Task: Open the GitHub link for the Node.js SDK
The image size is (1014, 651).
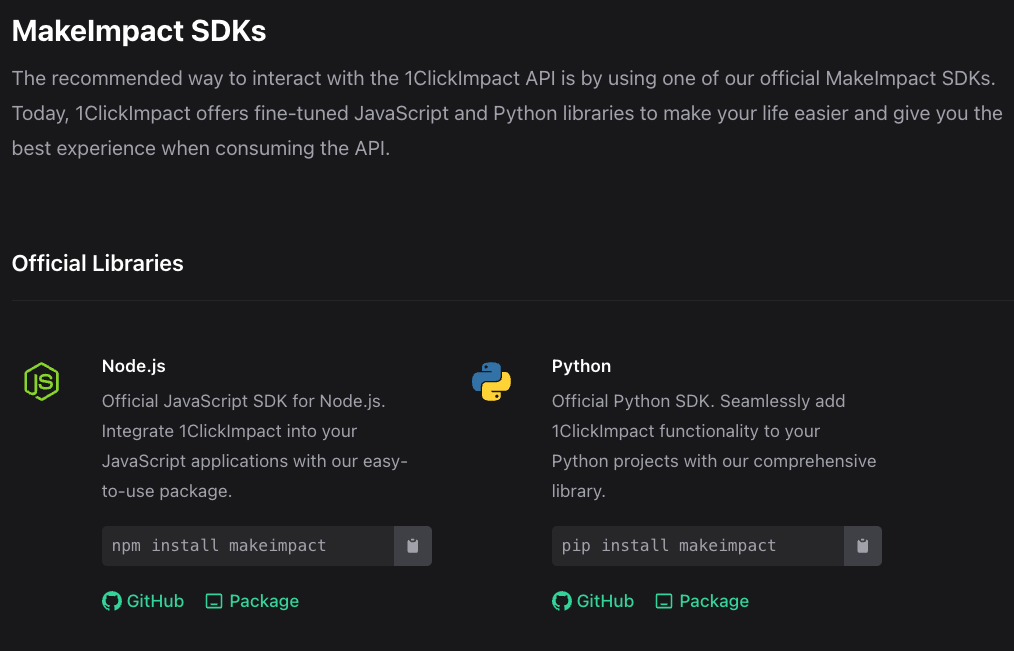Action: point(143,601)
